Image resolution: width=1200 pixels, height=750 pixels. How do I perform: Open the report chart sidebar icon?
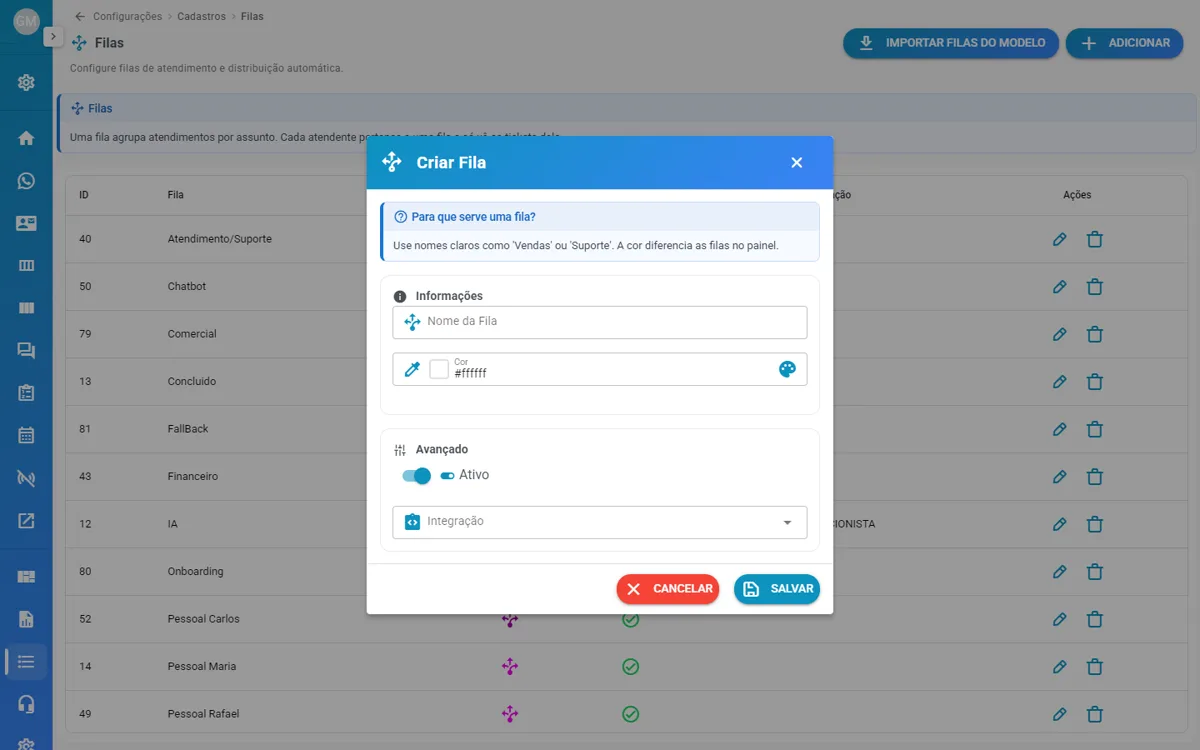pyautogui.click(x=26, y=619)
